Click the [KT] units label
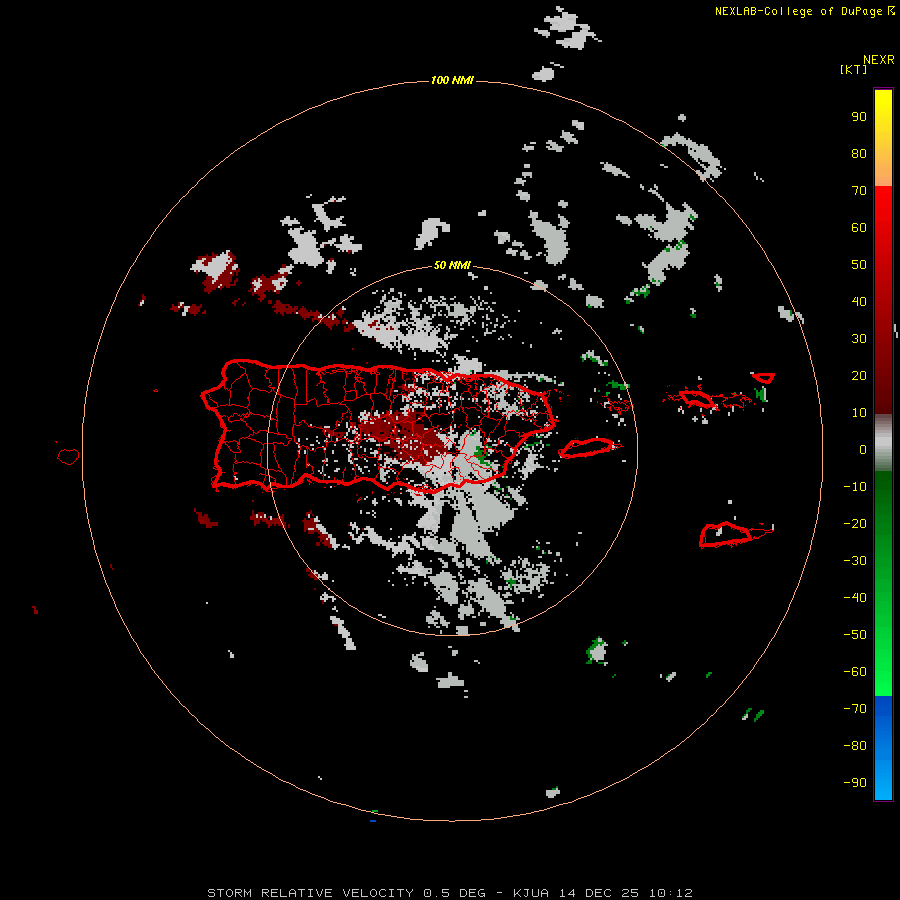900x900 pixels. [853, 69]
